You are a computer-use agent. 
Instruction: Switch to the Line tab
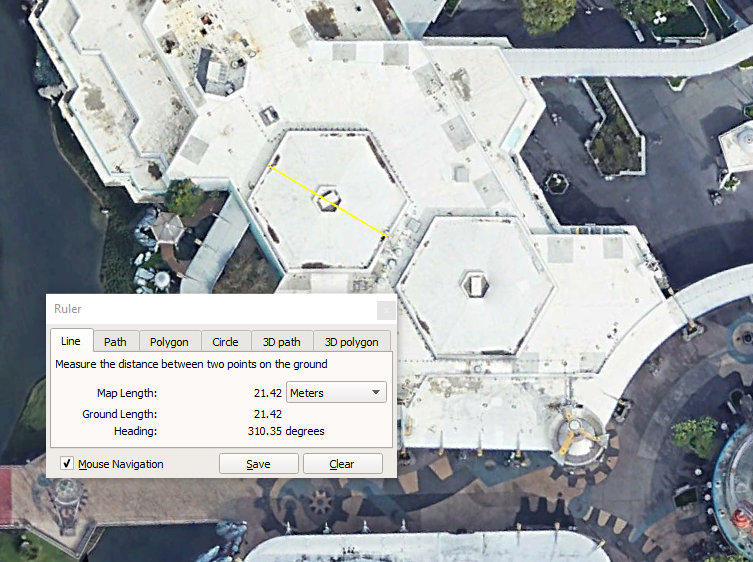(71, 341)
